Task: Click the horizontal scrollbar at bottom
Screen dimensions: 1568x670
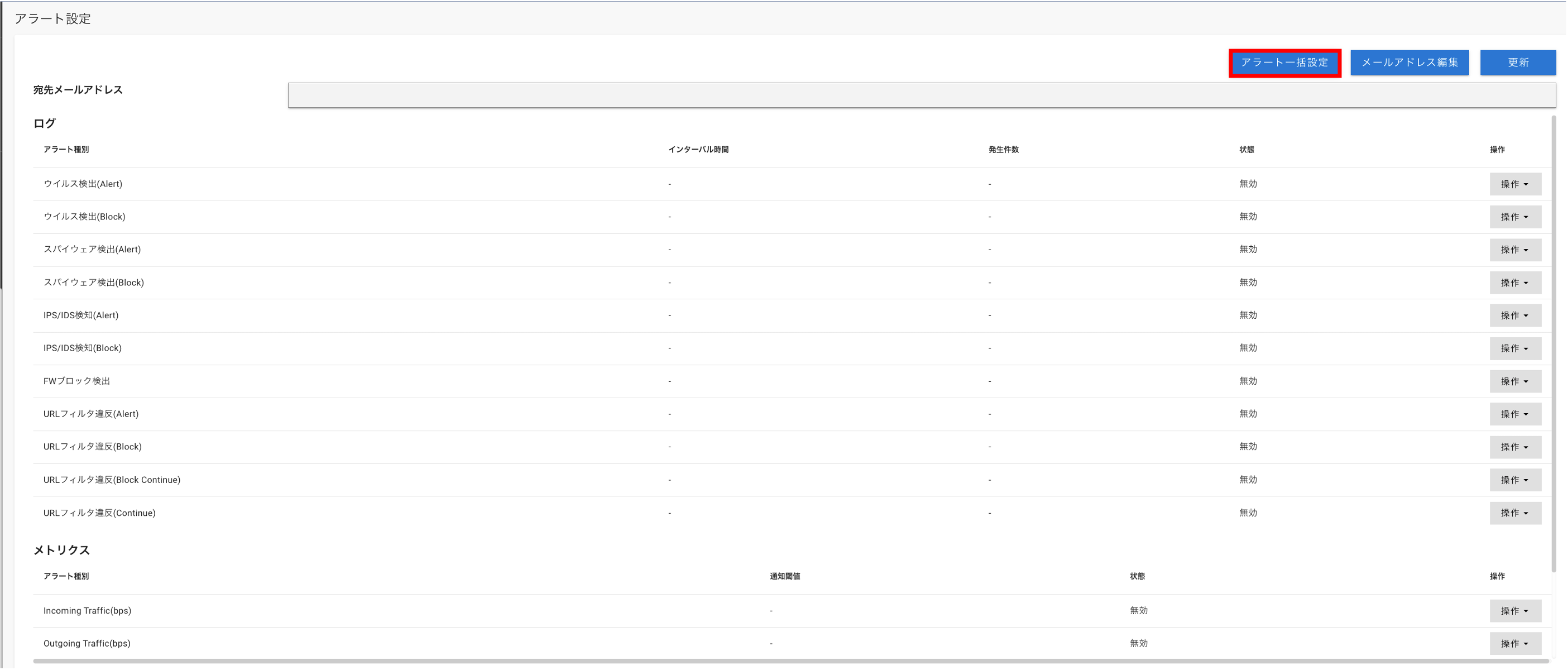Action: point(790,661)
